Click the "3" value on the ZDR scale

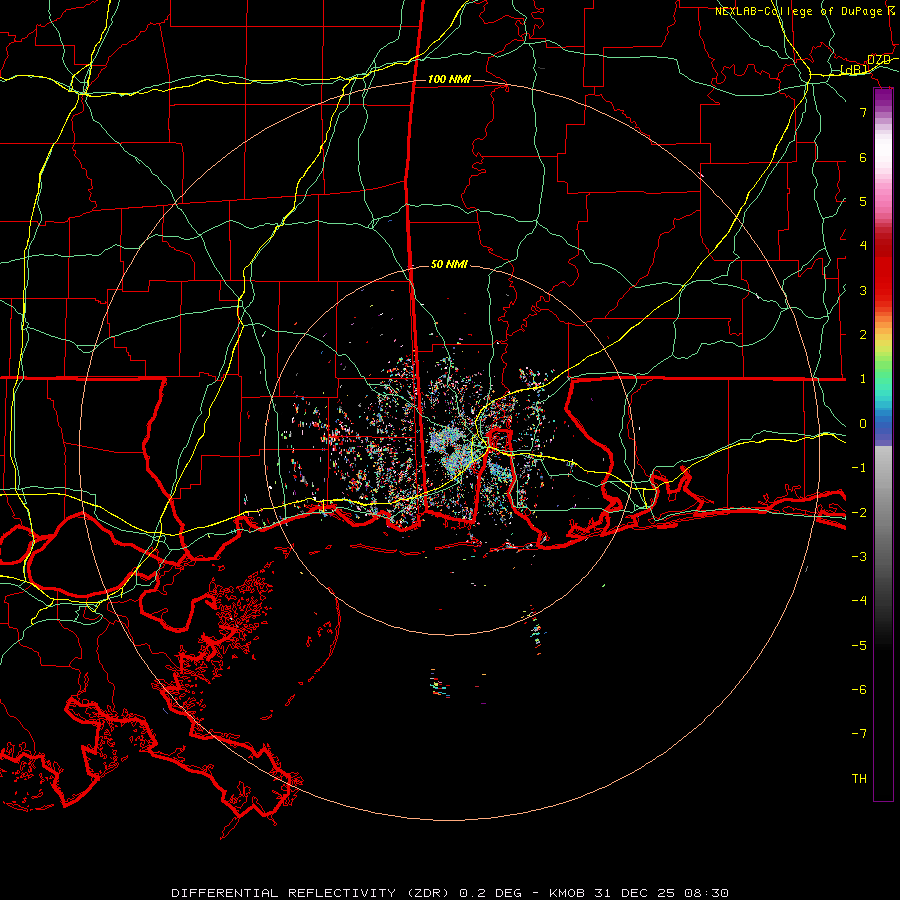[x=863, y=290]
